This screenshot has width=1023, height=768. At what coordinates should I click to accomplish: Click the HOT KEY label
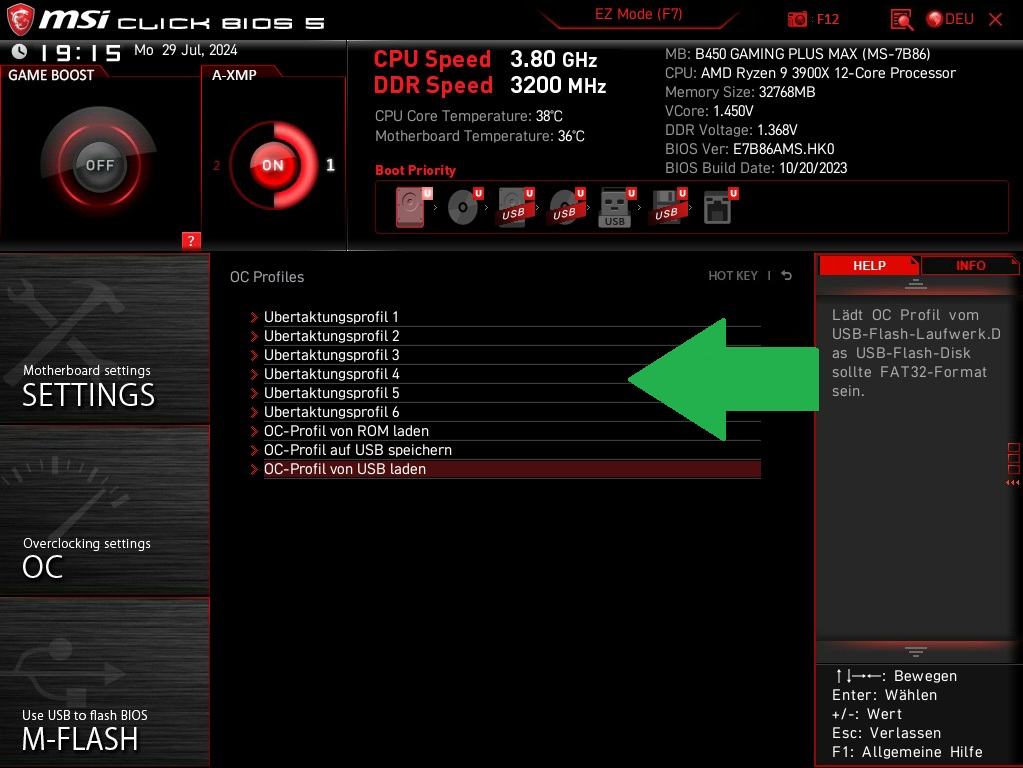733,276
